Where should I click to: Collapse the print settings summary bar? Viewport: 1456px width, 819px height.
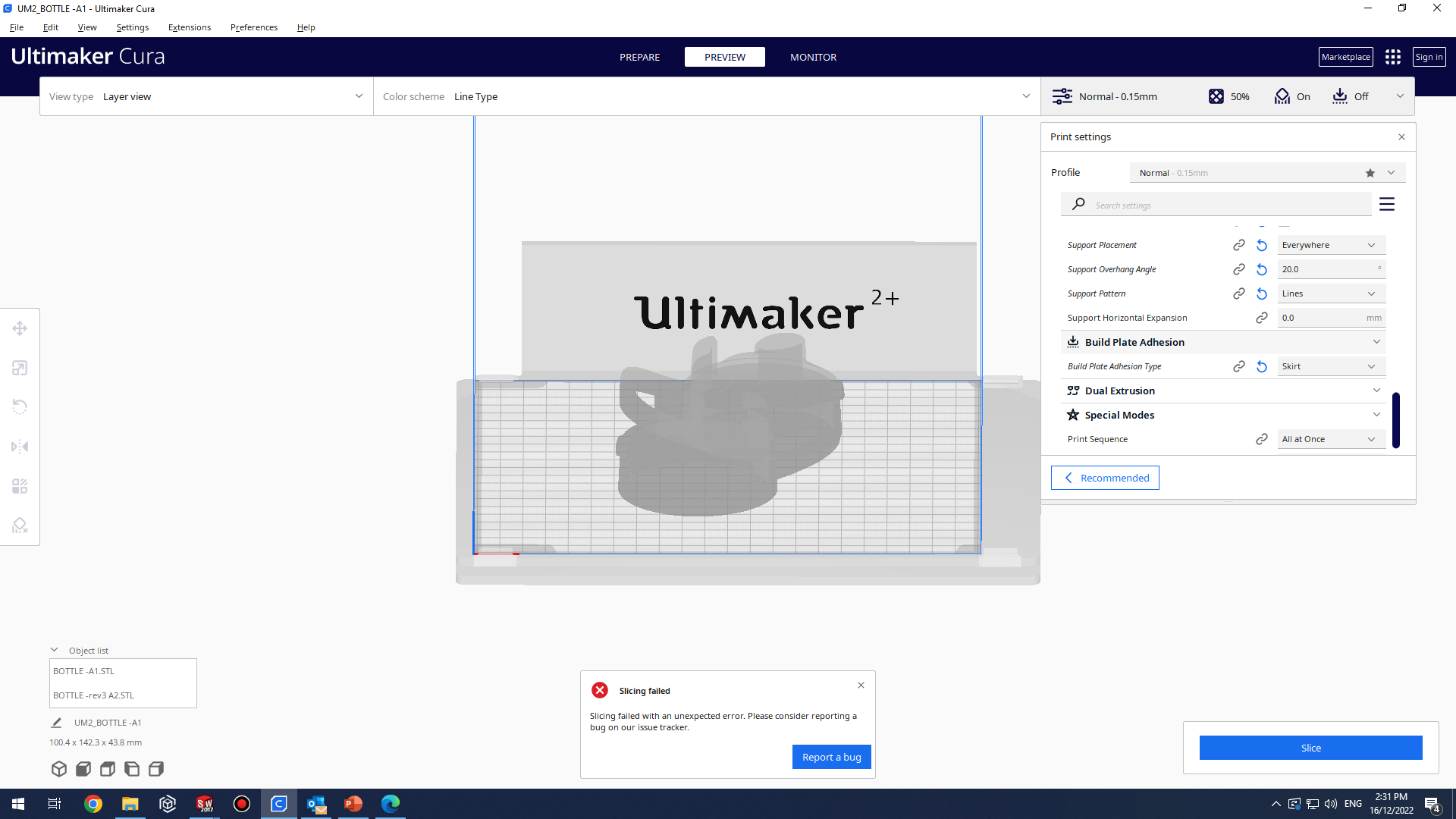1400,96
